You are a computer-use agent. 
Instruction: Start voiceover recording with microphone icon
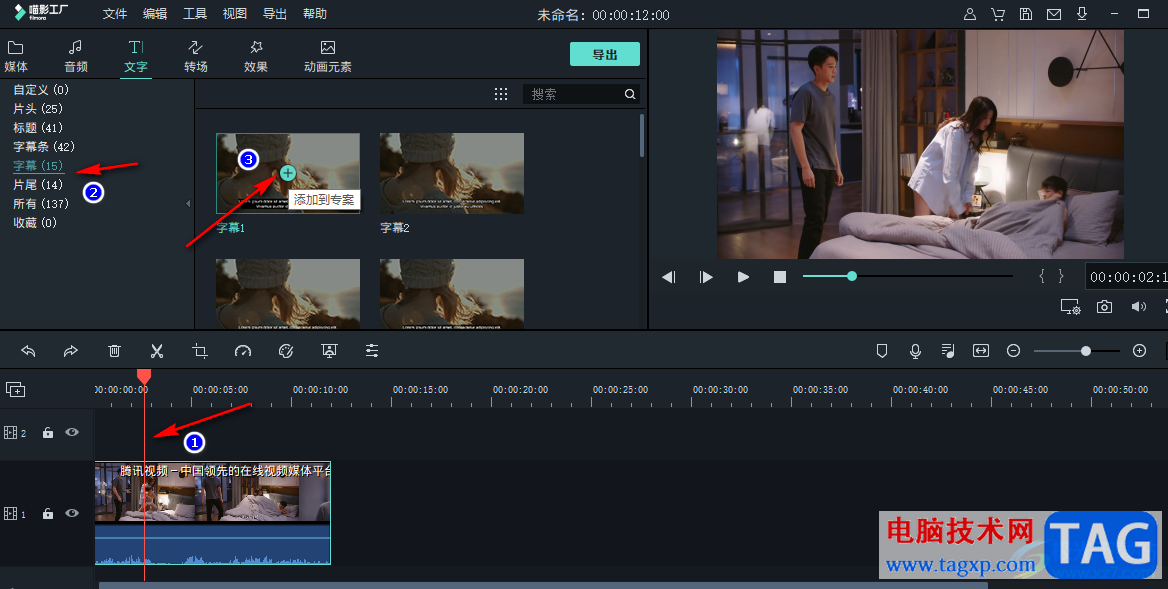pos(915,351)
